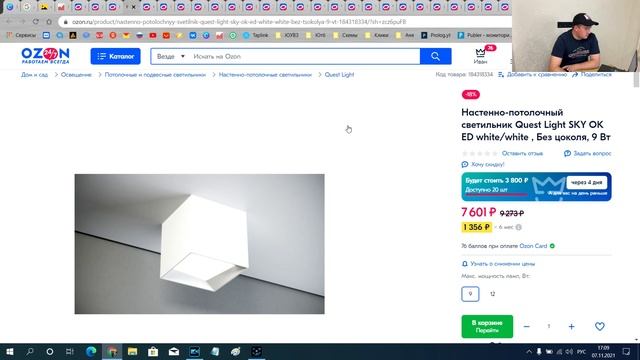Switch to the third tab with the yellow image icon
Viewport: 640px width, 360px height.
point(44,7)
